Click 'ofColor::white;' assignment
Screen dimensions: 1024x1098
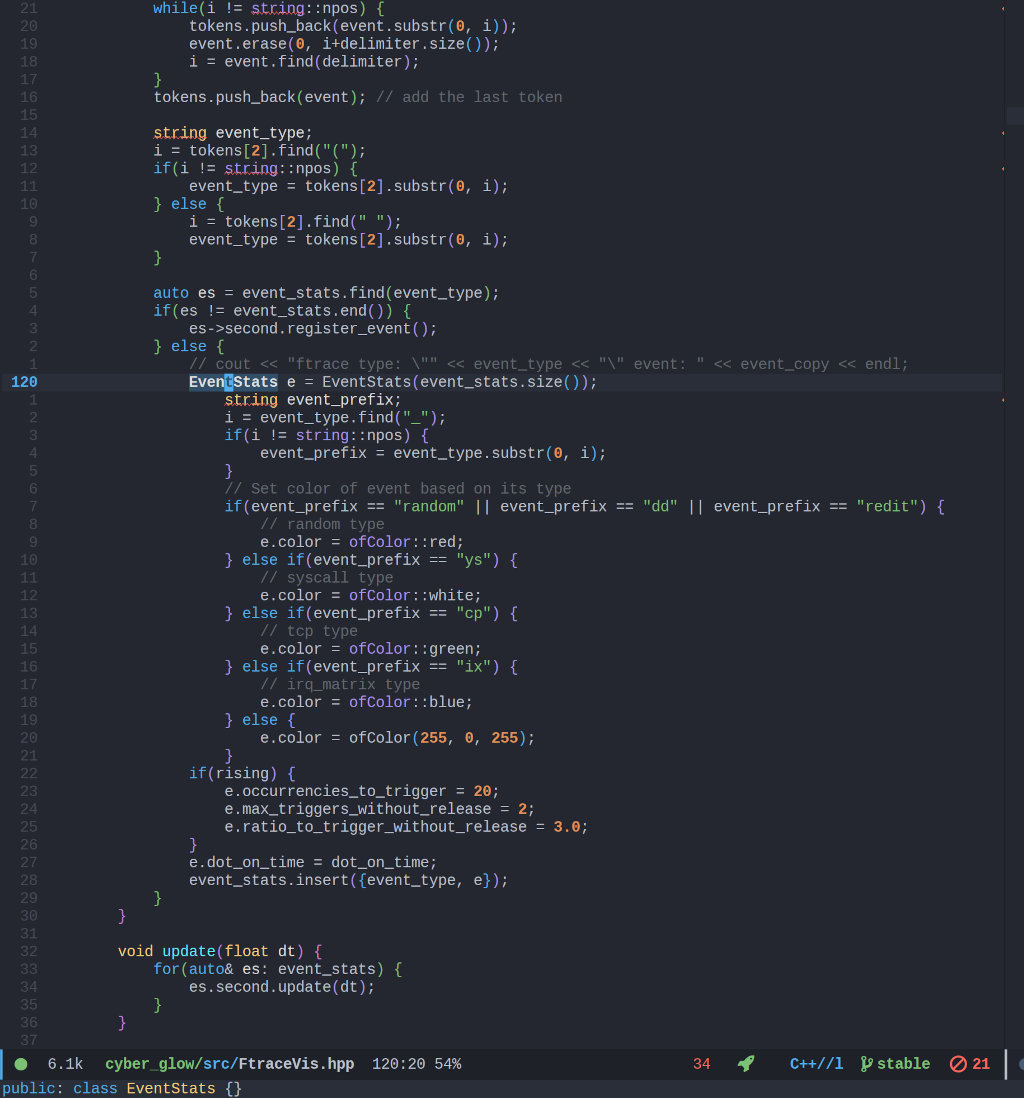point(415,595)
